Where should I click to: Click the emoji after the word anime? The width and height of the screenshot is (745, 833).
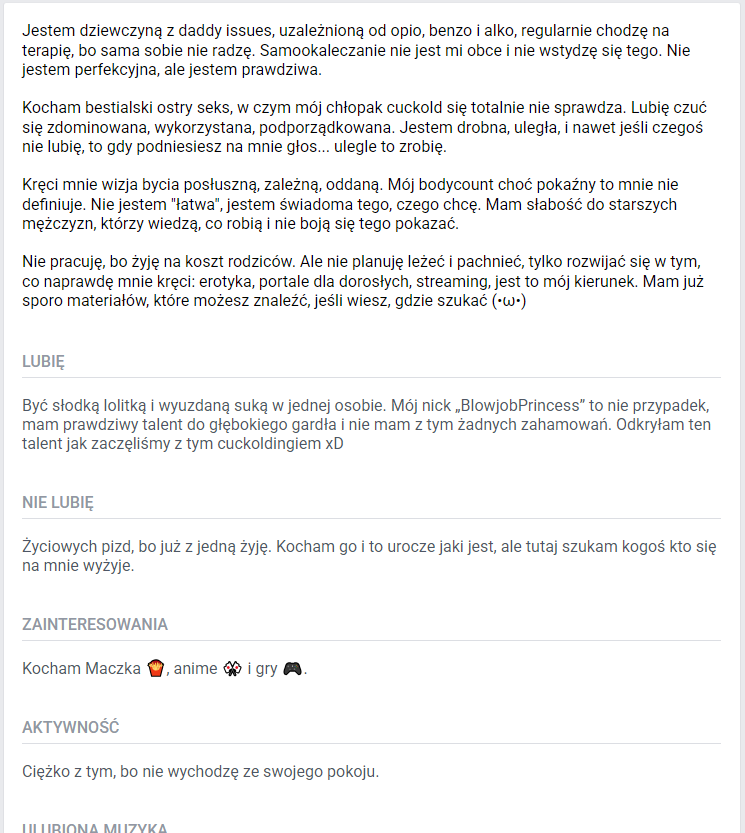pyautogui.click(x=232, y=669)
